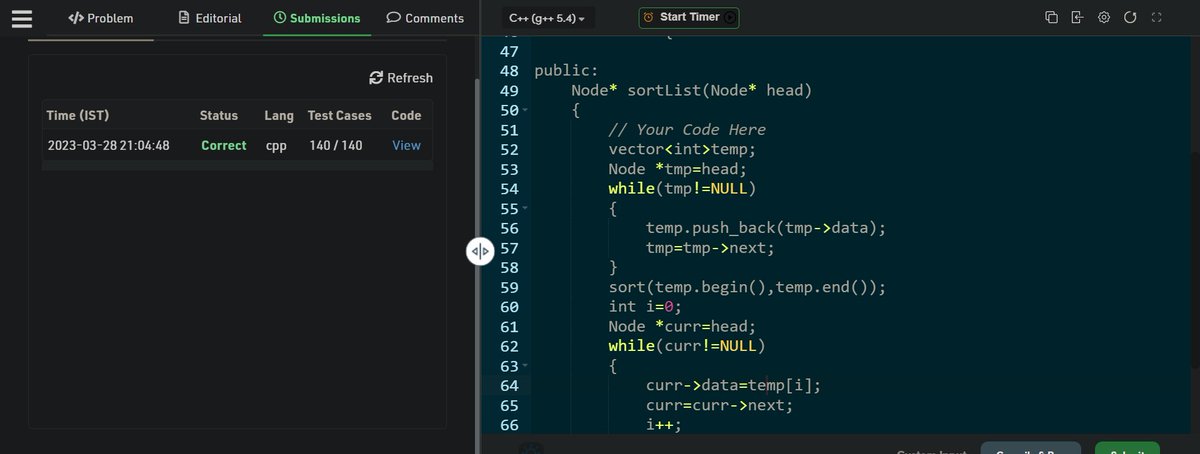Place cursor on the sortList function declaration line
The height and width of the screenshot is (454, 1200).
tap(691, 91)
